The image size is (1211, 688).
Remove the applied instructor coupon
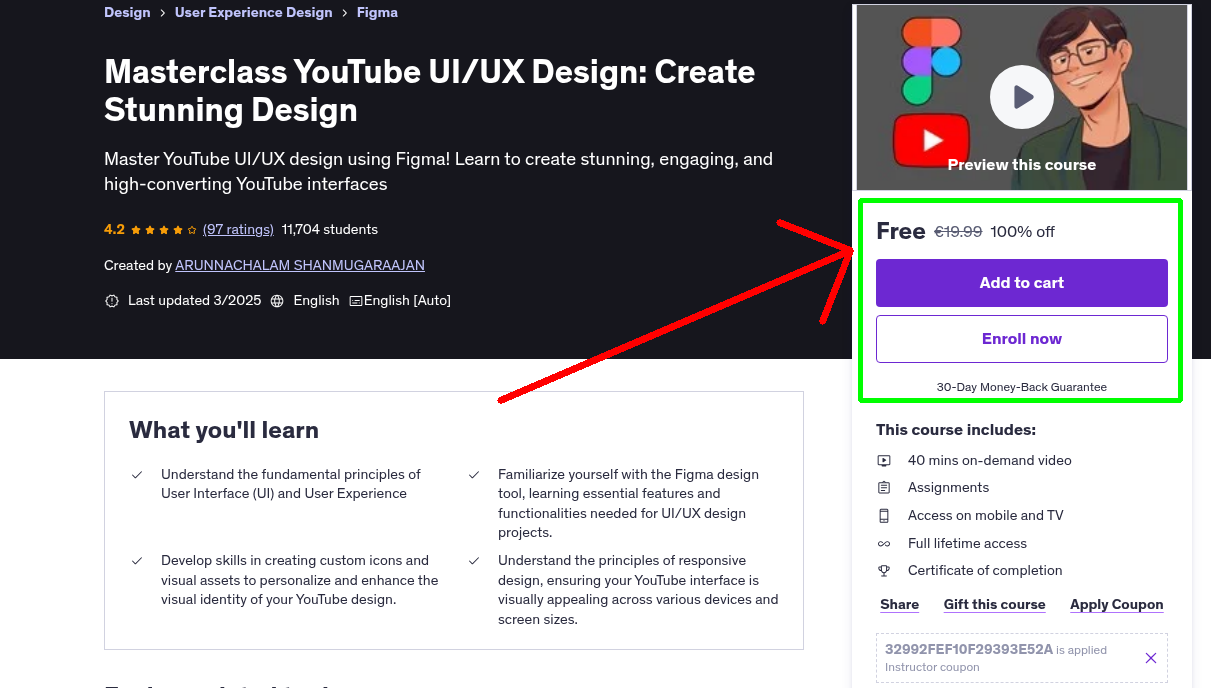tap(1151, 658)
